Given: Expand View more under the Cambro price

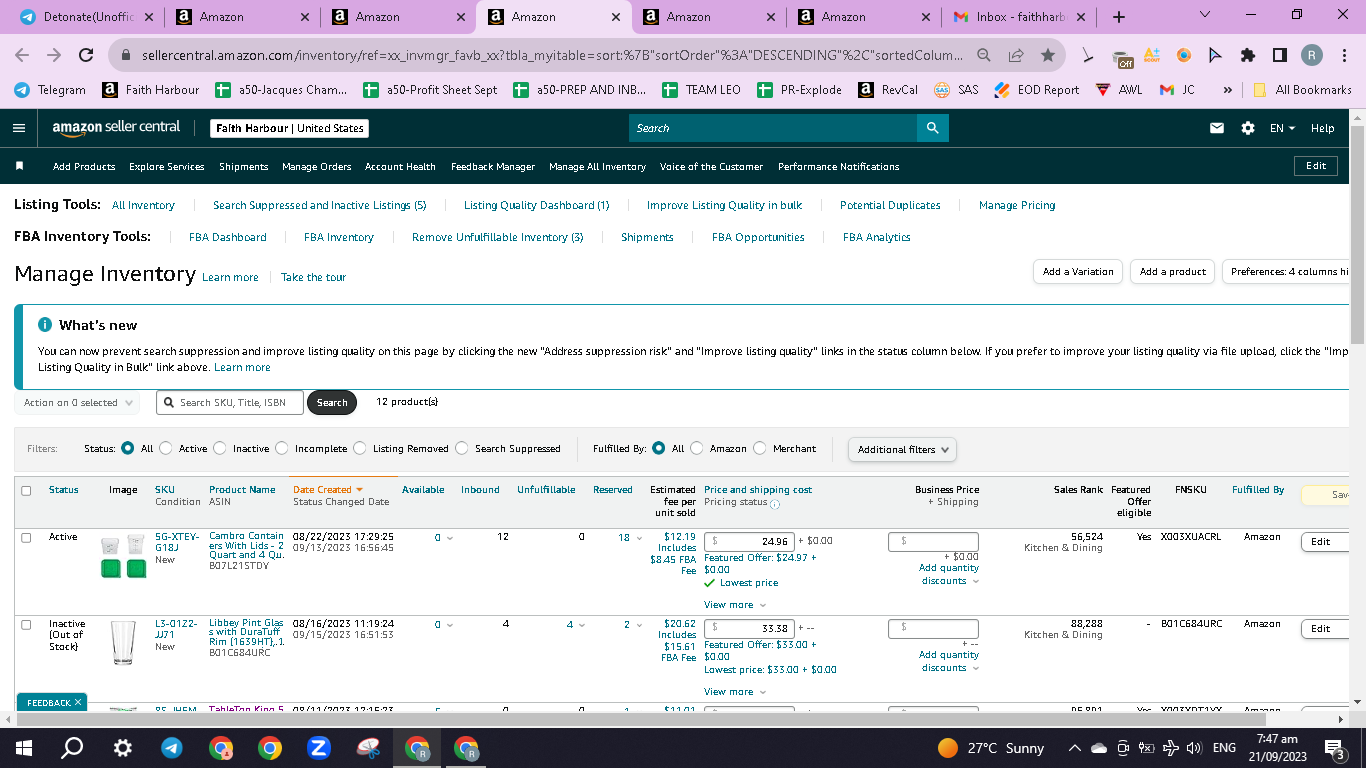Looking at the screenshot, I should coord(735,605).
